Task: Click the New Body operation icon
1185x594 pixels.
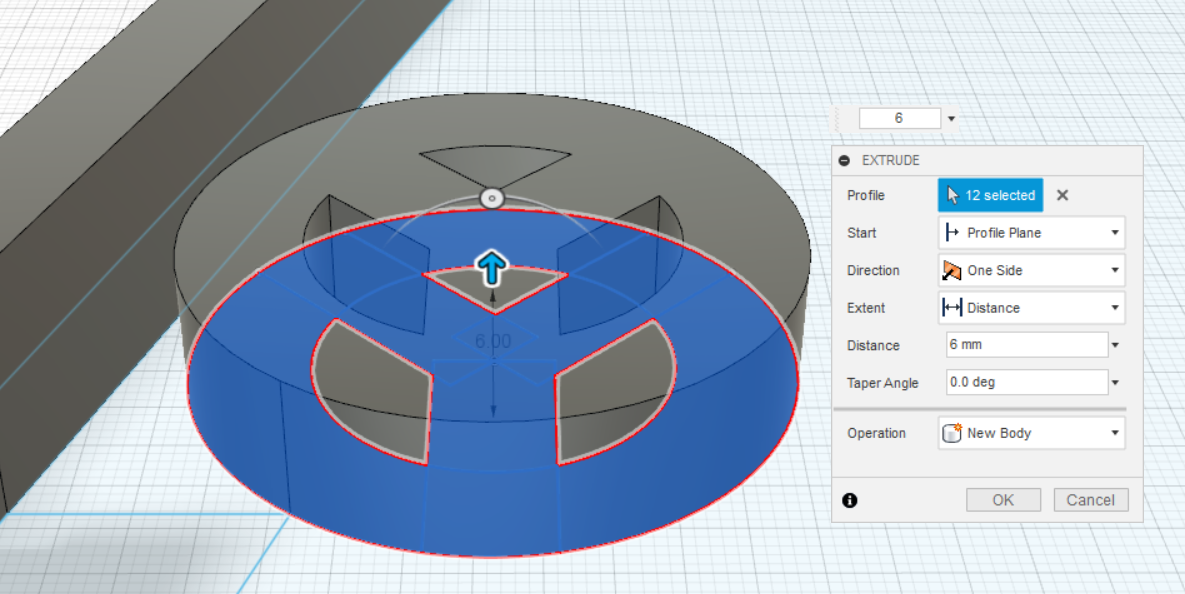Action: pos(952,433)
